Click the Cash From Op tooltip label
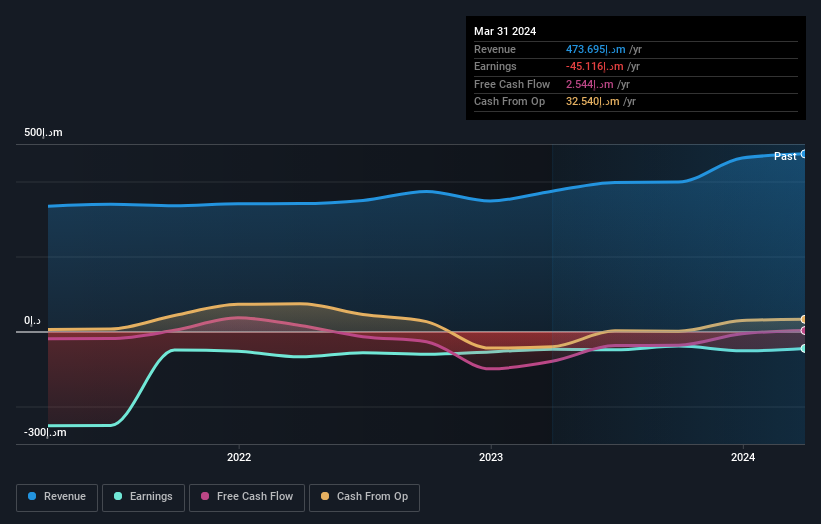 (509, 102)
